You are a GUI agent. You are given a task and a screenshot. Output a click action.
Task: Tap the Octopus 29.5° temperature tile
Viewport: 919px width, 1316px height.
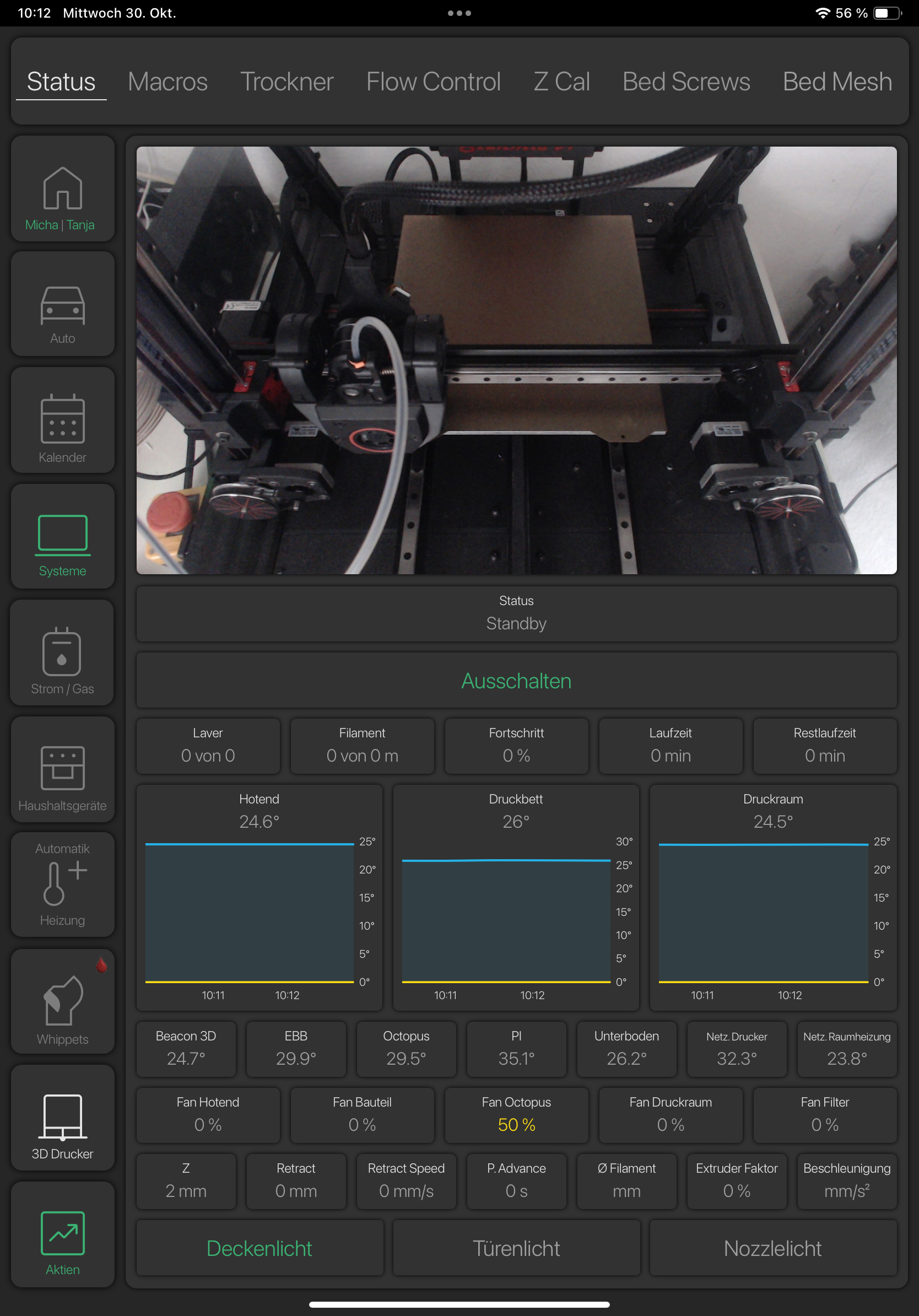pos(406,1049)
